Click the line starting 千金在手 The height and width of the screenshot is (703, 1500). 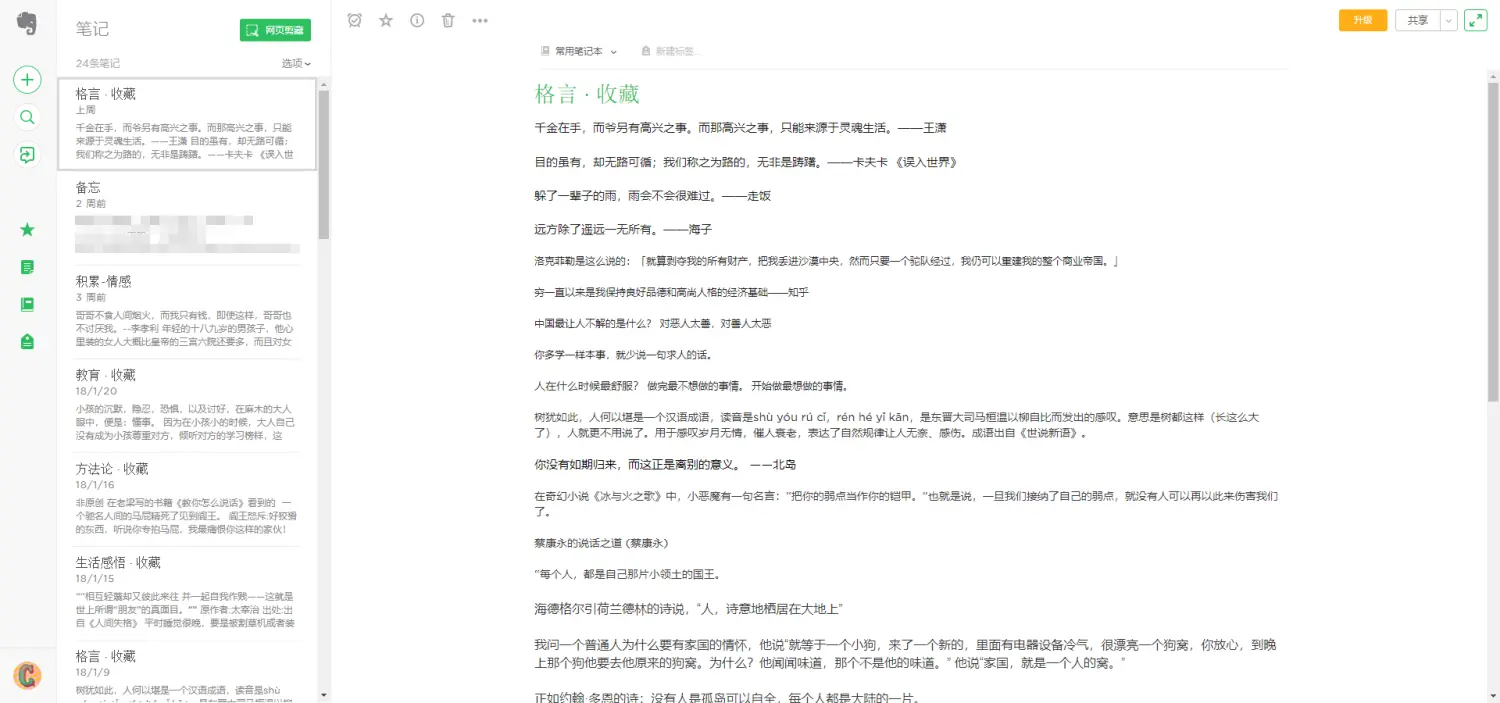(x=741, y=128)
